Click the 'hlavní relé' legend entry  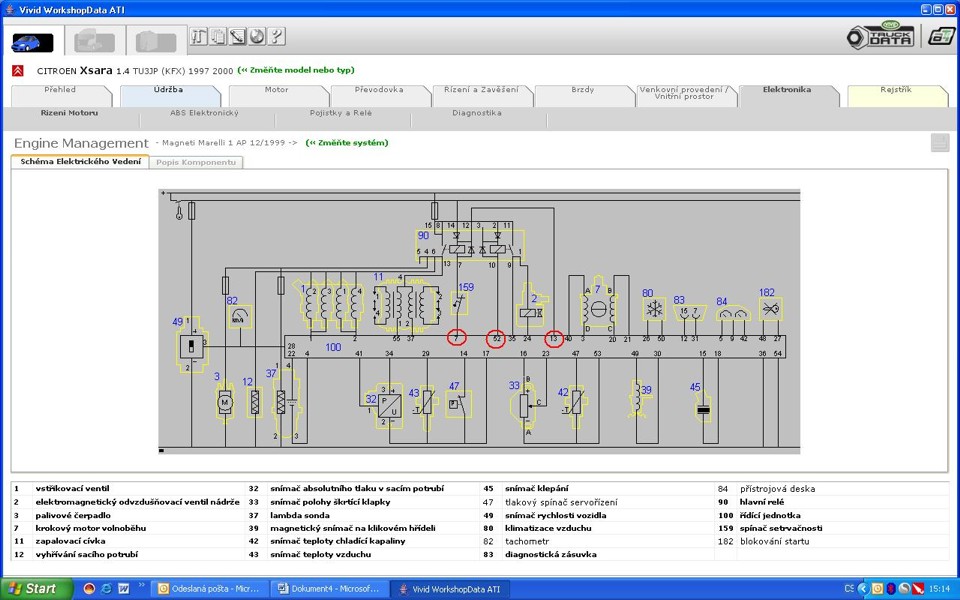coord(762,502)
